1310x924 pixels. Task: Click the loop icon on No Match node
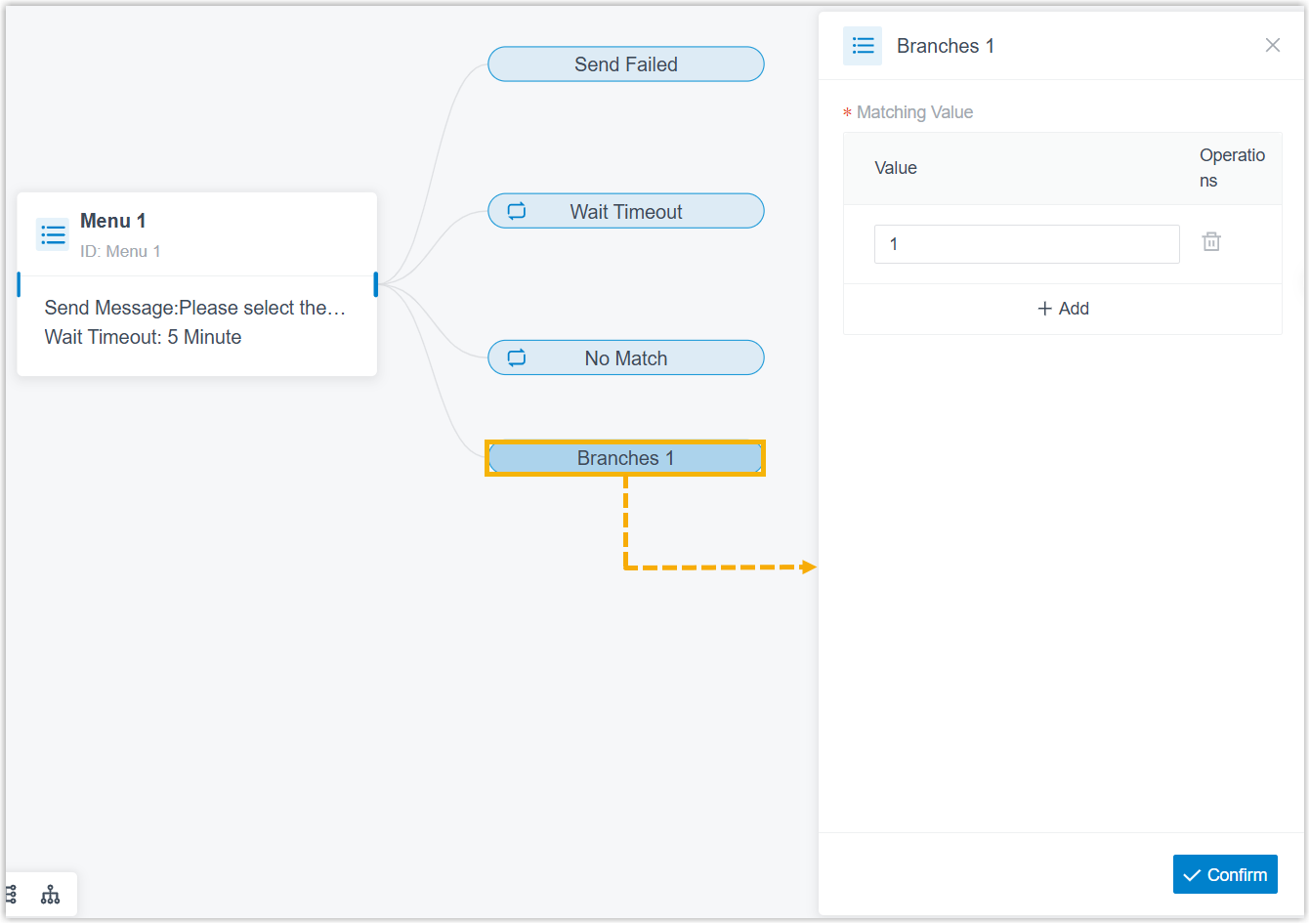(517, 357)
